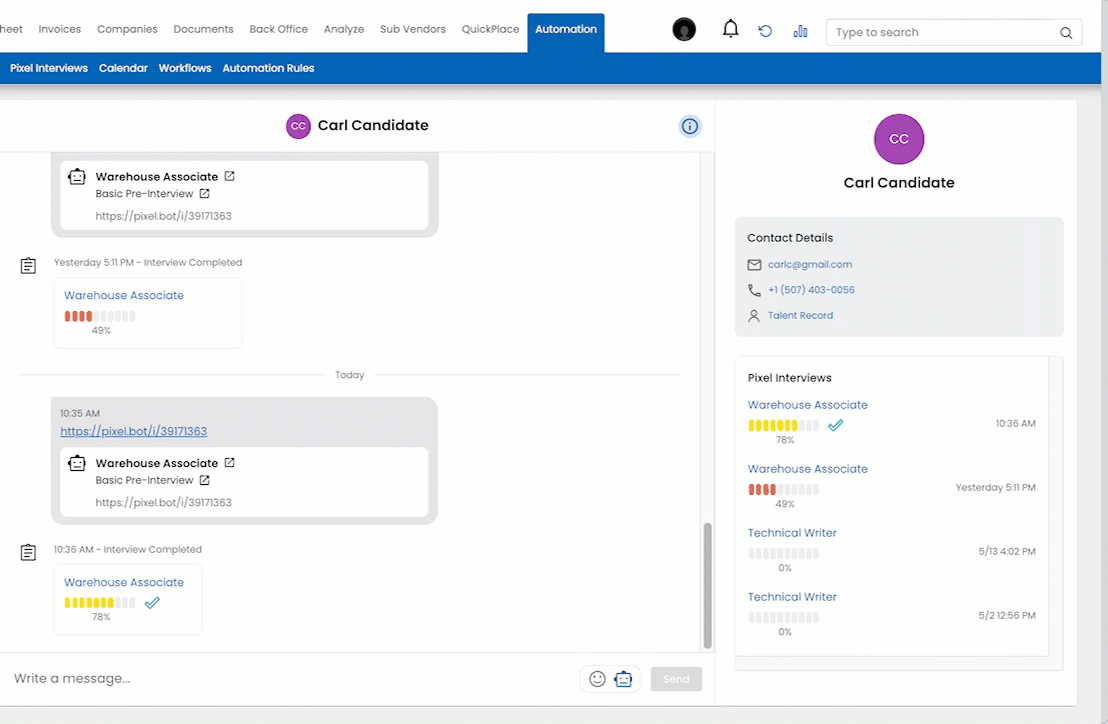1108x724 pixels.
Task: Click clipboard icon beside Yesterday 5:11 PM entry
Action: 28,266
